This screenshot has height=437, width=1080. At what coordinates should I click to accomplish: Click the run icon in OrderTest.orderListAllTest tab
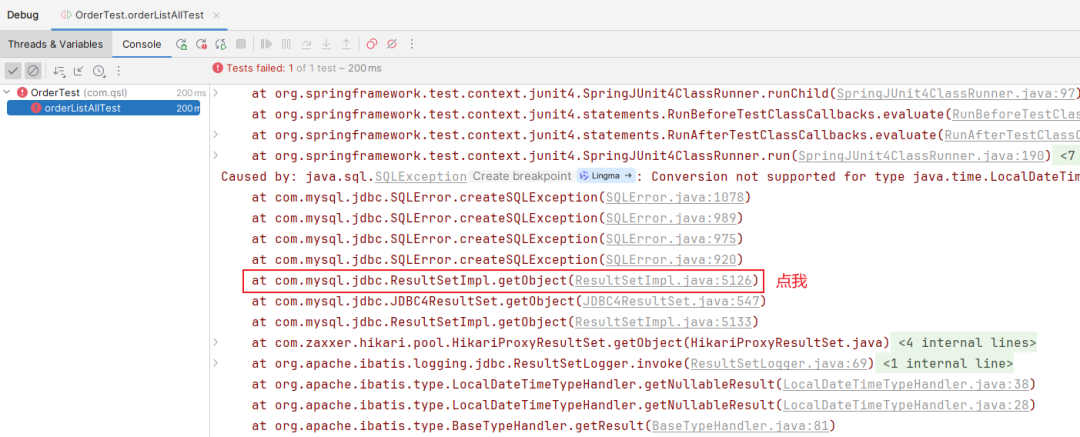click(x=66, y=15)
